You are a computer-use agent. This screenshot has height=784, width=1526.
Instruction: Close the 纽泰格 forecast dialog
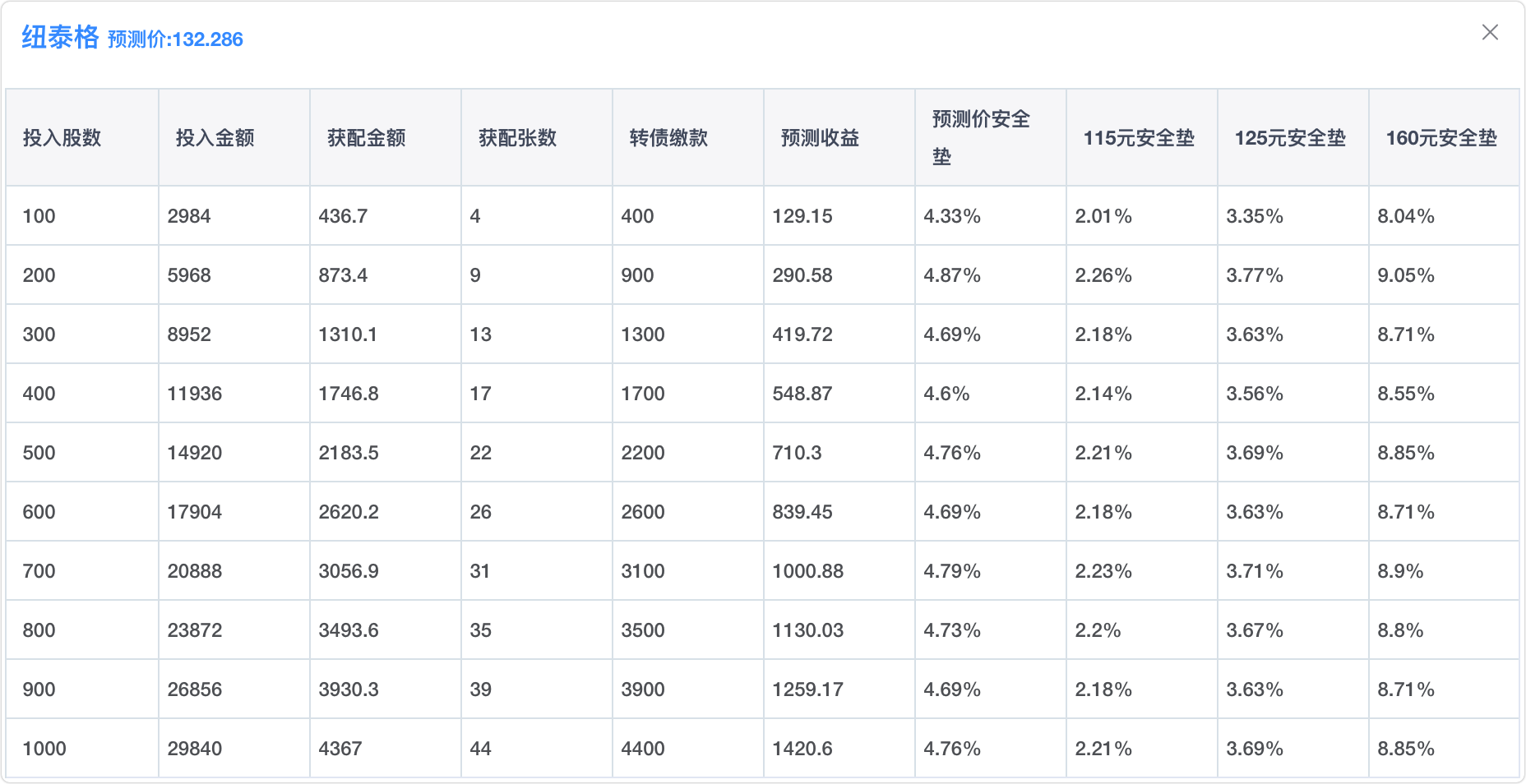coord(1490,32)
